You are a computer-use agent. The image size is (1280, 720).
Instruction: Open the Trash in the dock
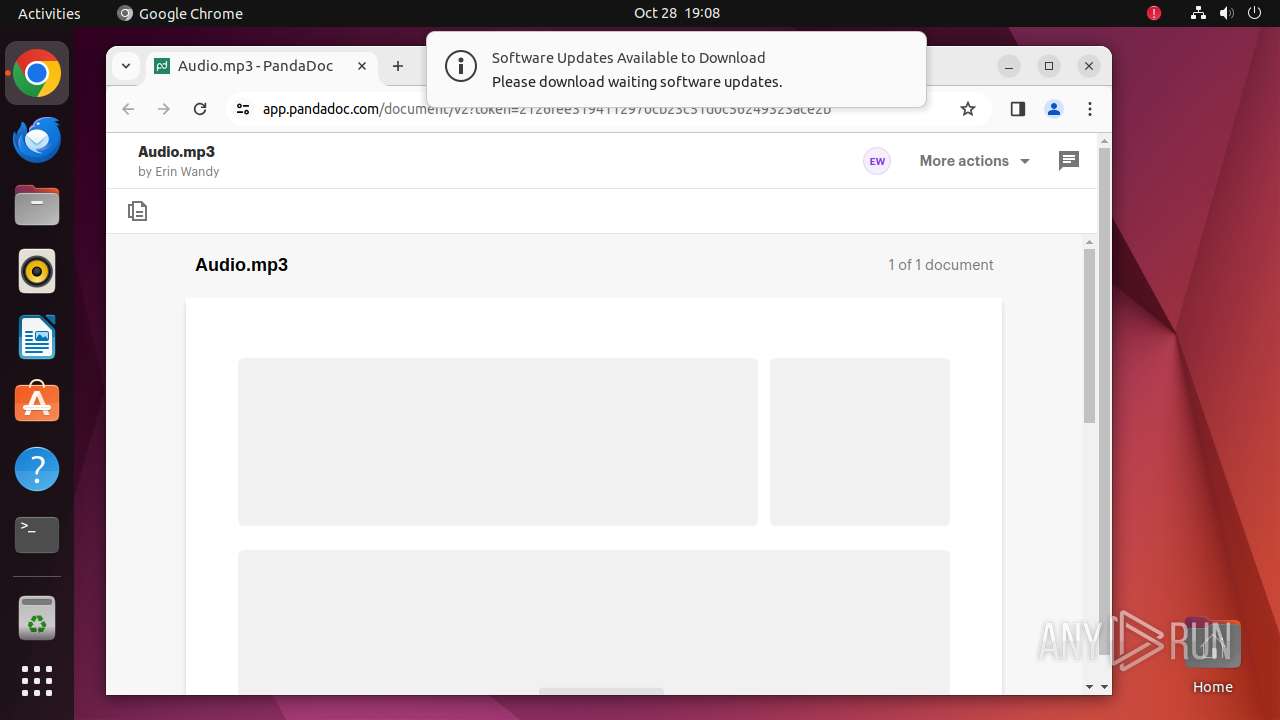[x=37, y=618]
